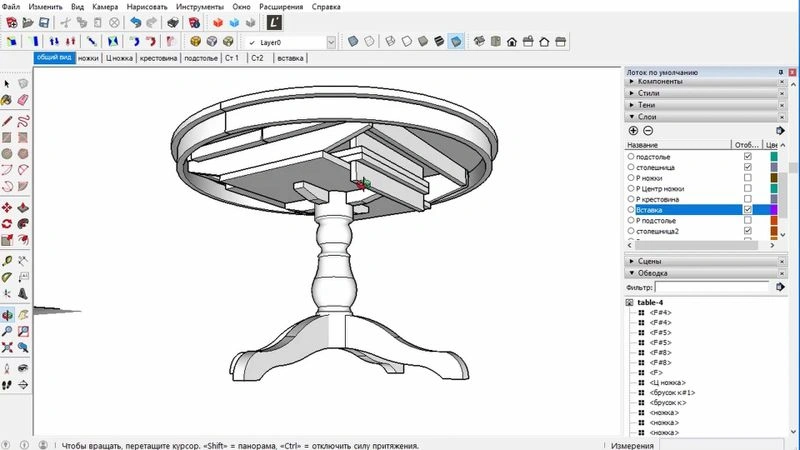Open the Инструменты menu

click(199, 7)
